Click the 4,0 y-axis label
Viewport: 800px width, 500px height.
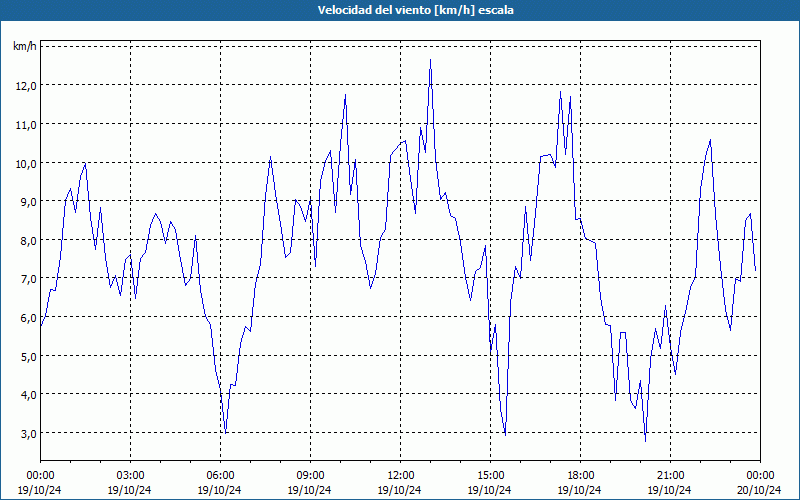point(29,394)
